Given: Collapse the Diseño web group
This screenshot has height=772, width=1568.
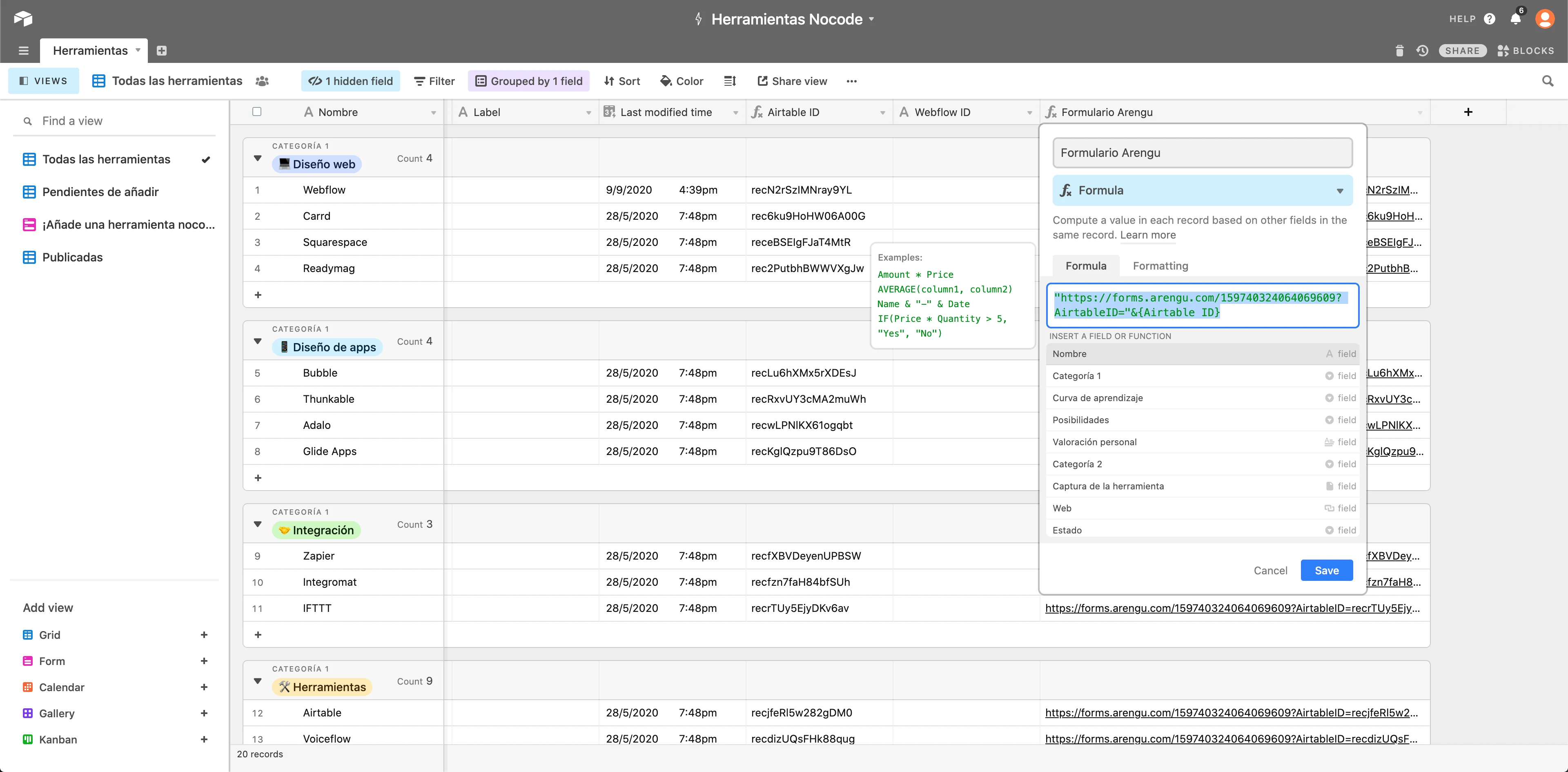Looking at the screenshot, I should click(258, 158).
